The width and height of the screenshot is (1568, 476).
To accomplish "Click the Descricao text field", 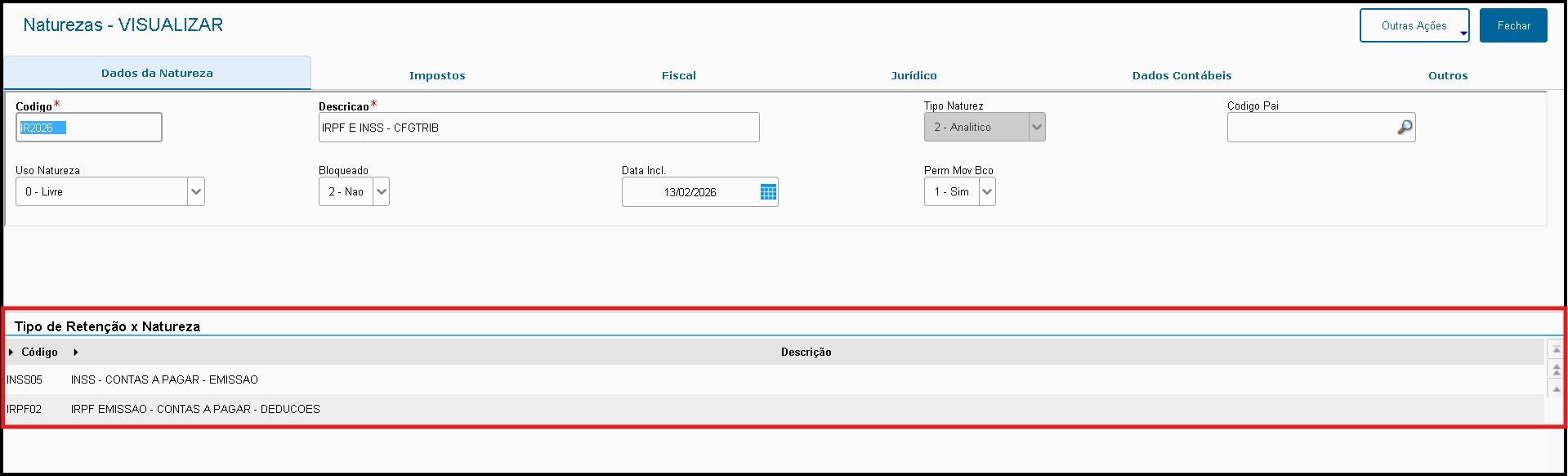I will point(538,128).
